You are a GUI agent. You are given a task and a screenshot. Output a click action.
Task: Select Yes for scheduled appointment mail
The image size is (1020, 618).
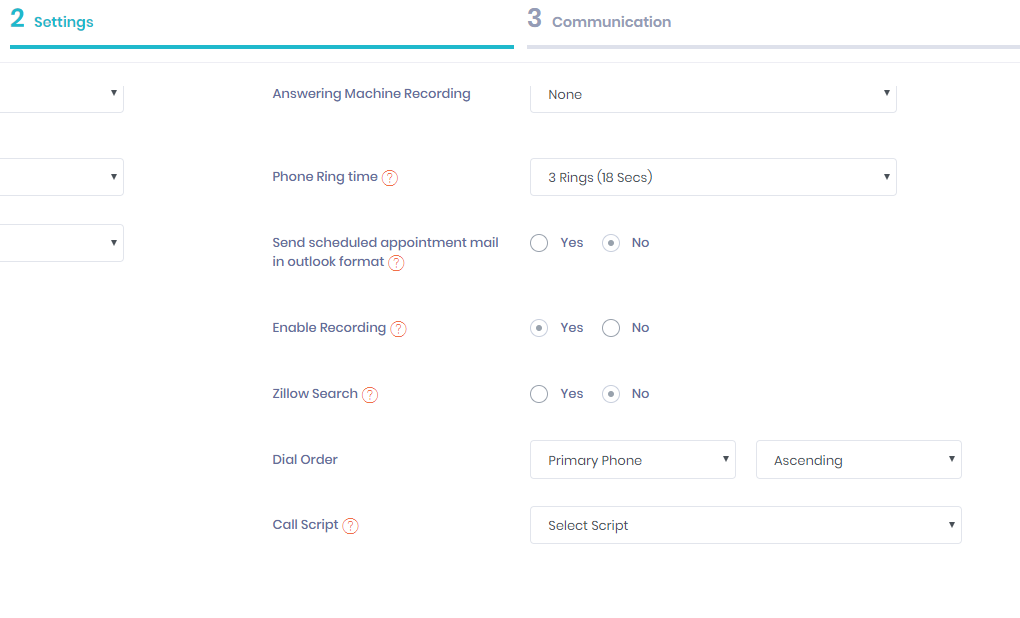coord(539,242)
